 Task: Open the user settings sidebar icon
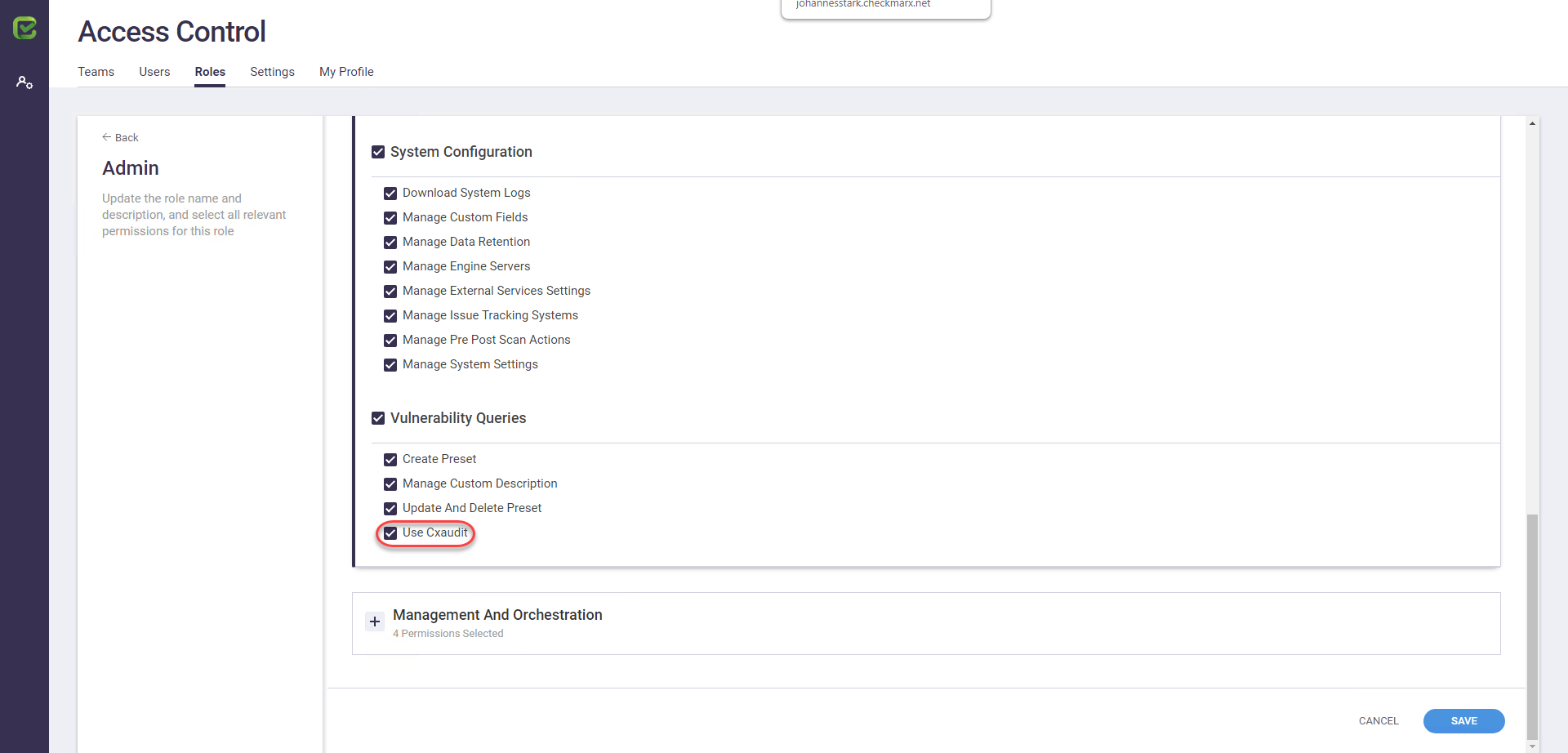point(24,82)
